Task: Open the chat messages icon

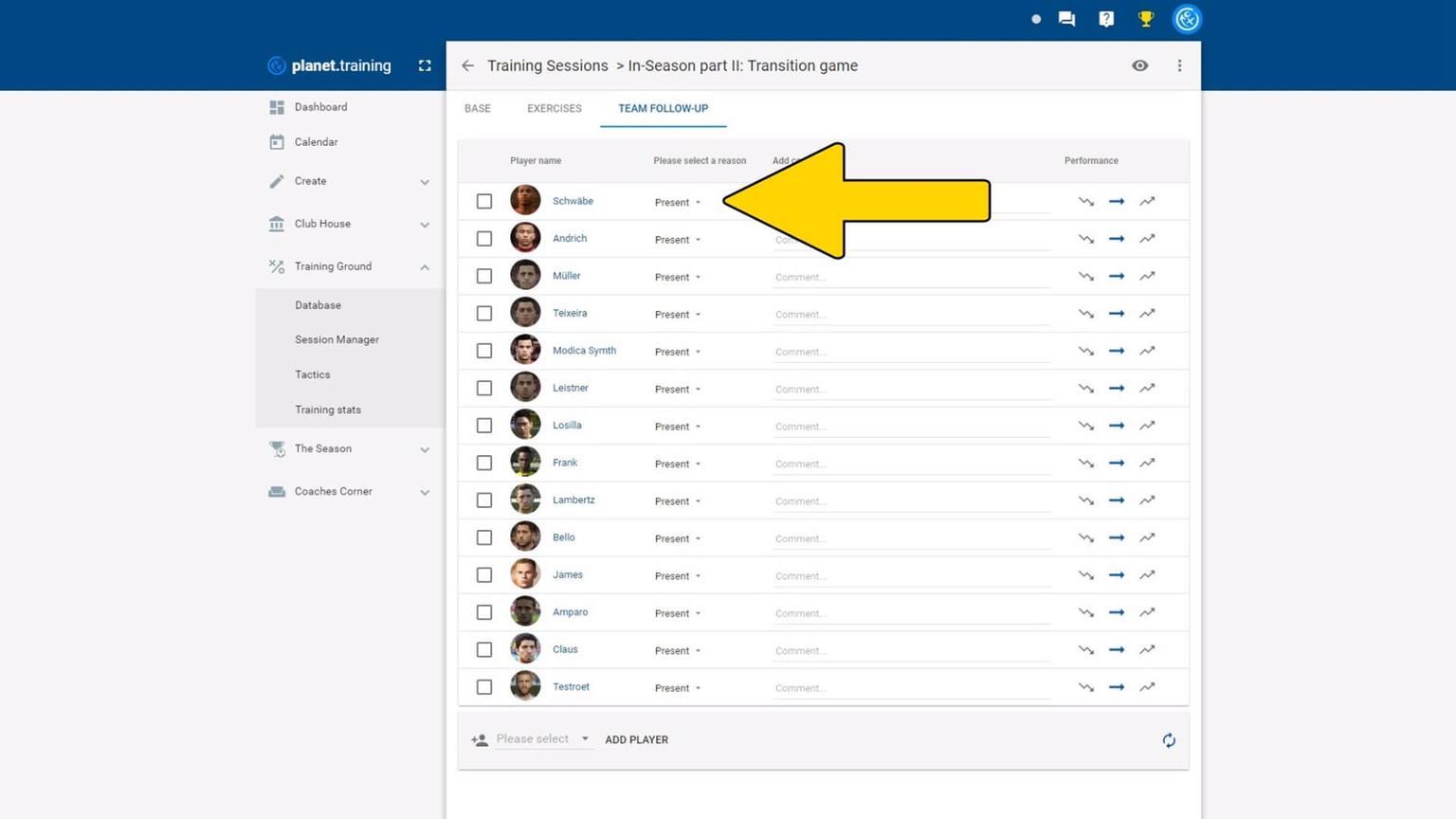Action: [x=1066, y=19]
